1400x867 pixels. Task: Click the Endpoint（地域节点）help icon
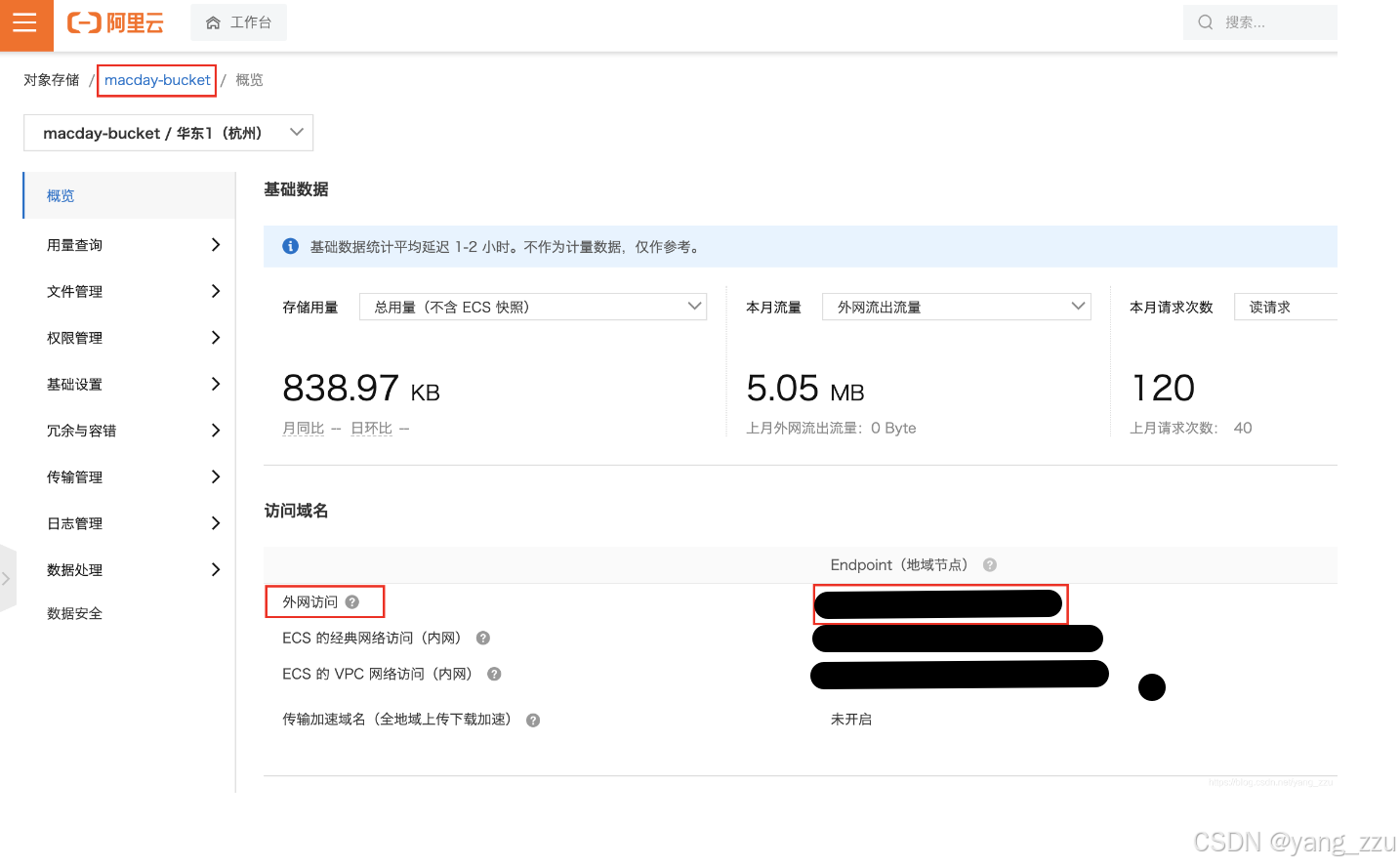[x=989, y=564]
